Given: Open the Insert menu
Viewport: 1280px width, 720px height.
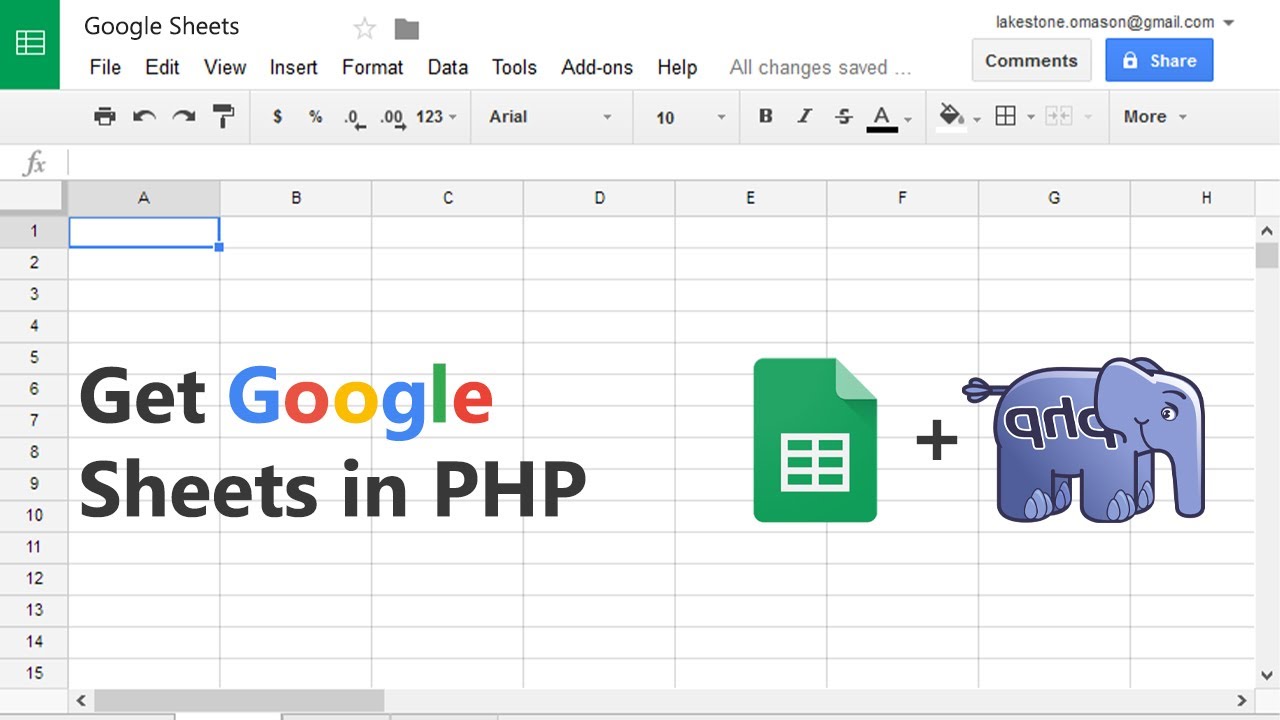Looking at the screenshot, I should 294,67.
